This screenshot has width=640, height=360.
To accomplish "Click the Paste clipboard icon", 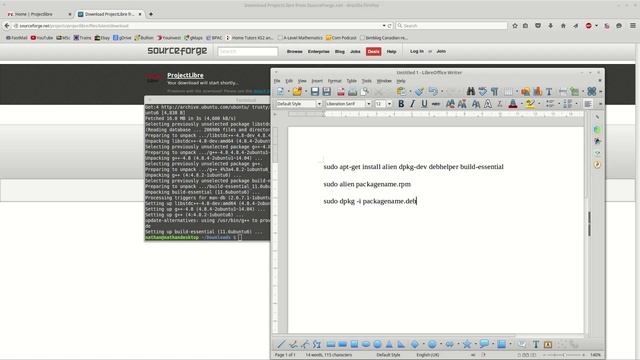I will [401, 91].
